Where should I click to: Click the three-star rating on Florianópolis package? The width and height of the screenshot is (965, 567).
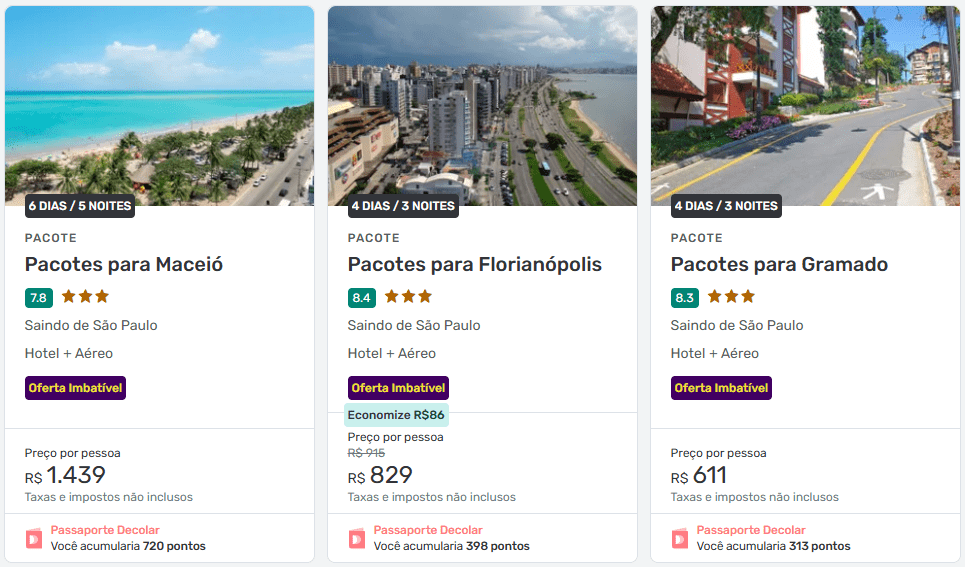408,297
